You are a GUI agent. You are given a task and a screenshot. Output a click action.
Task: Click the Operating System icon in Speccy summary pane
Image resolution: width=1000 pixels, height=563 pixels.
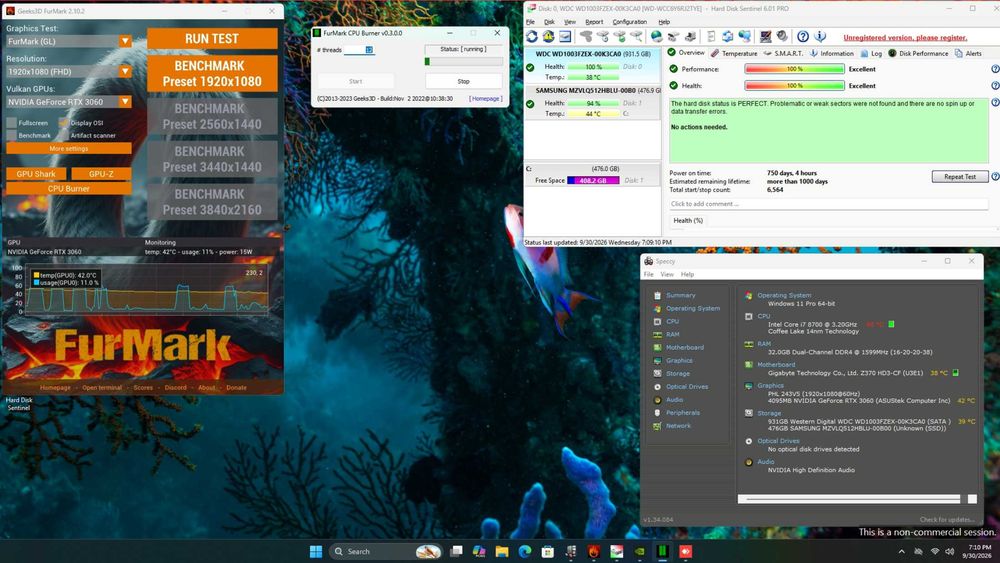tap(749, 296)
